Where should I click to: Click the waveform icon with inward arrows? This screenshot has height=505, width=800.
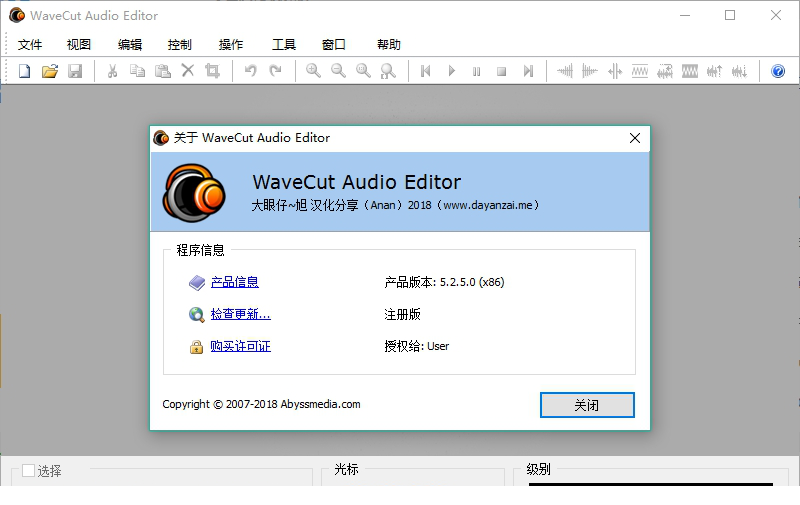[615, 71]
